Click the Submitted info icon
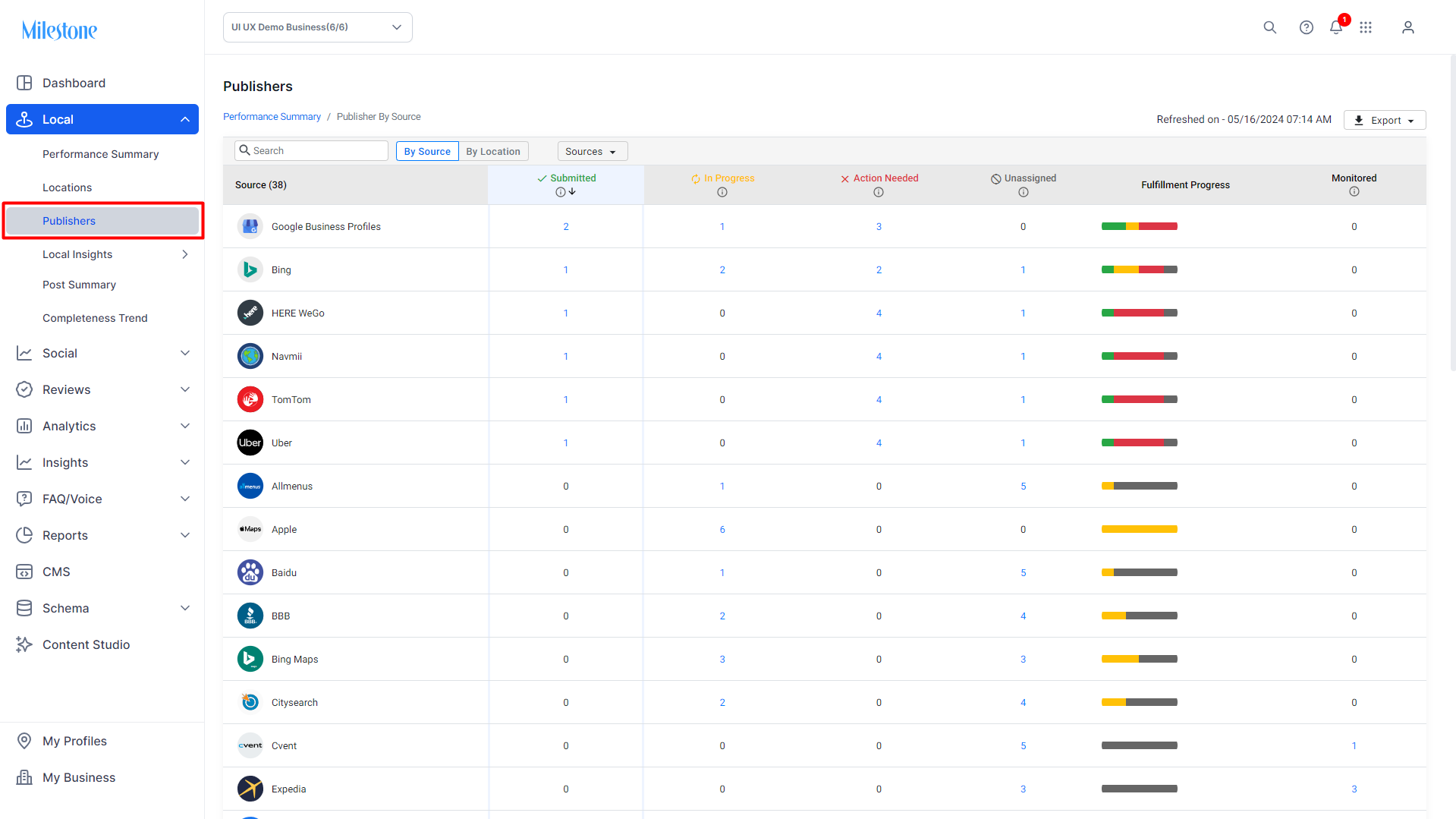This screenshot has width=1456, height=819. (560, 192)
